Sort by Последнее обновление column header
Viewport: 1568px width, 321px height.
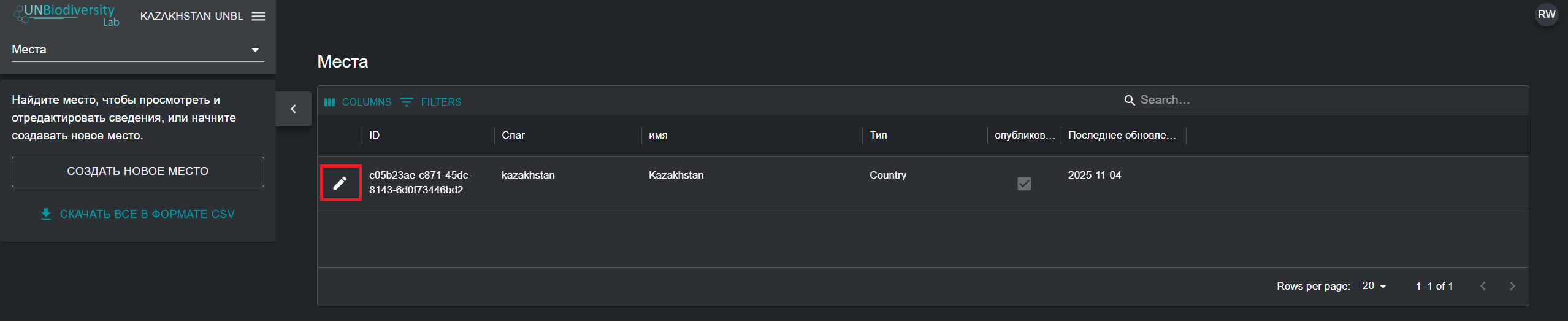click(1121, 136)
